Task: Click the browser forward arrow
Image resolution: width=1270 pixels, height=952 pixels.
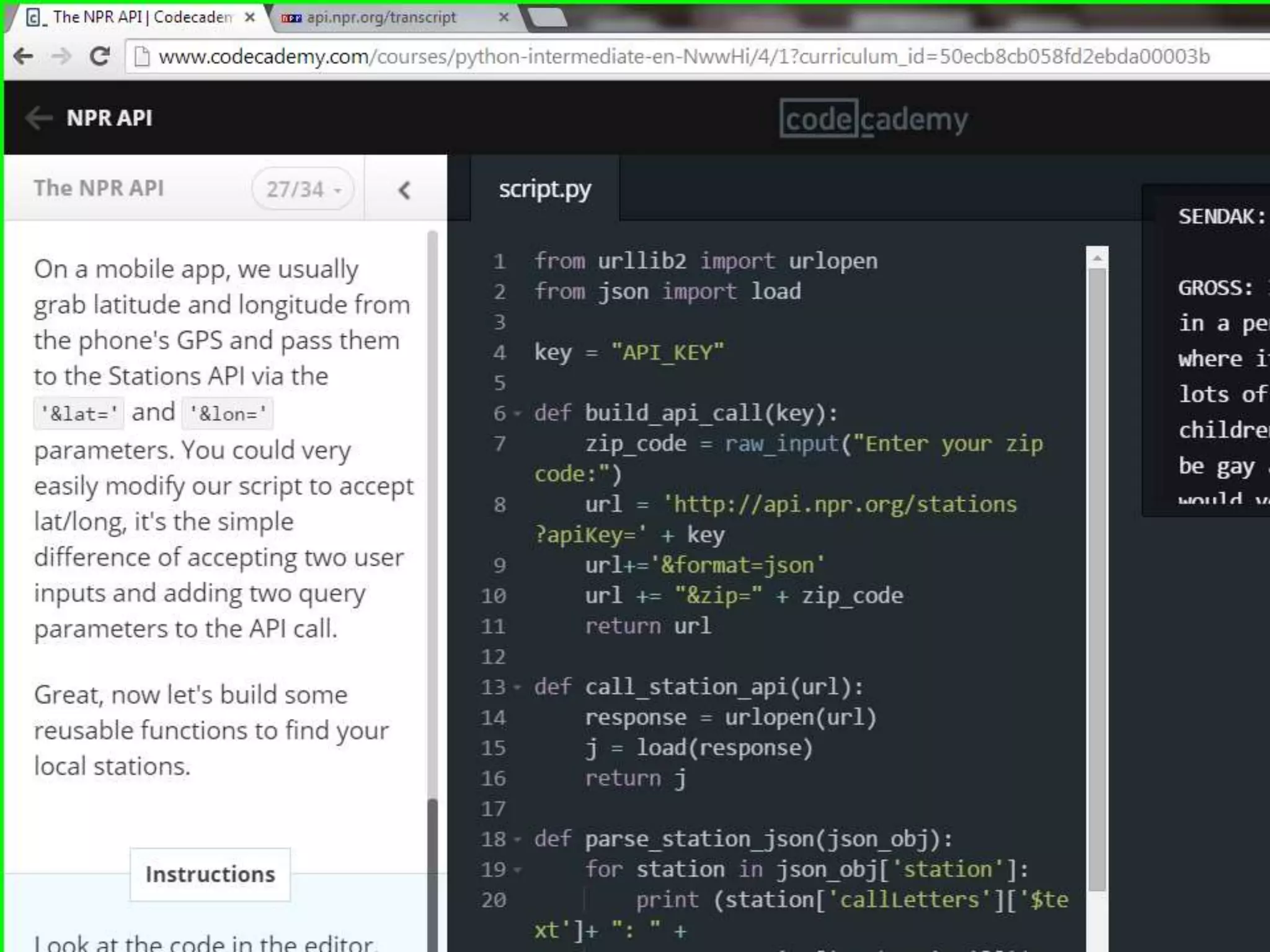Action: (61, 57)
